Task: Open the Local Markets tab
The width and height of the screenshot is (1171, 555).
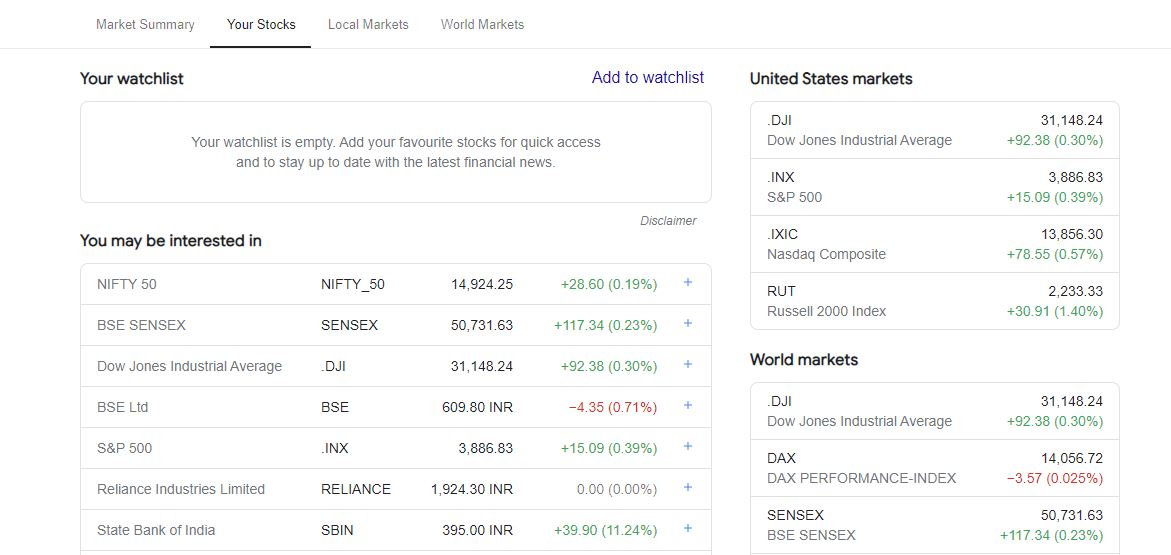Action: pyautogui.click(x=368, y=25)
